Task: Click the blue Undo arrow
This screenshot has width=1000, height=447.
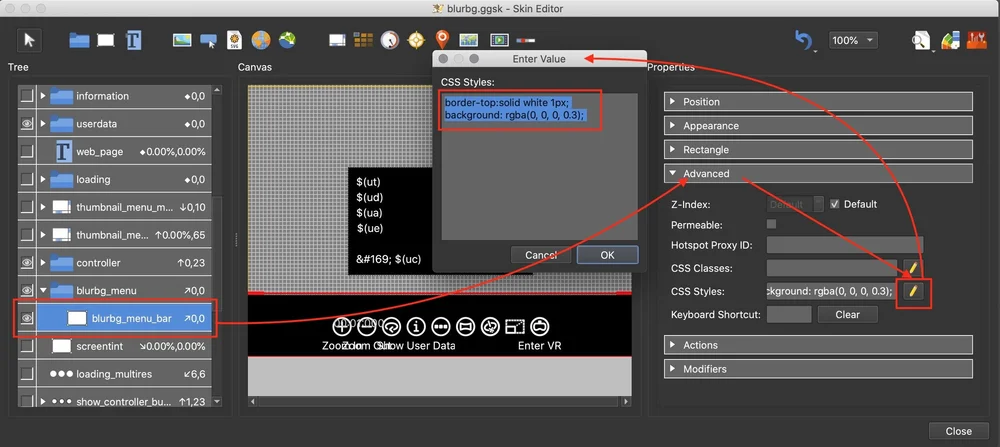Action: click(x=804, y=40)
